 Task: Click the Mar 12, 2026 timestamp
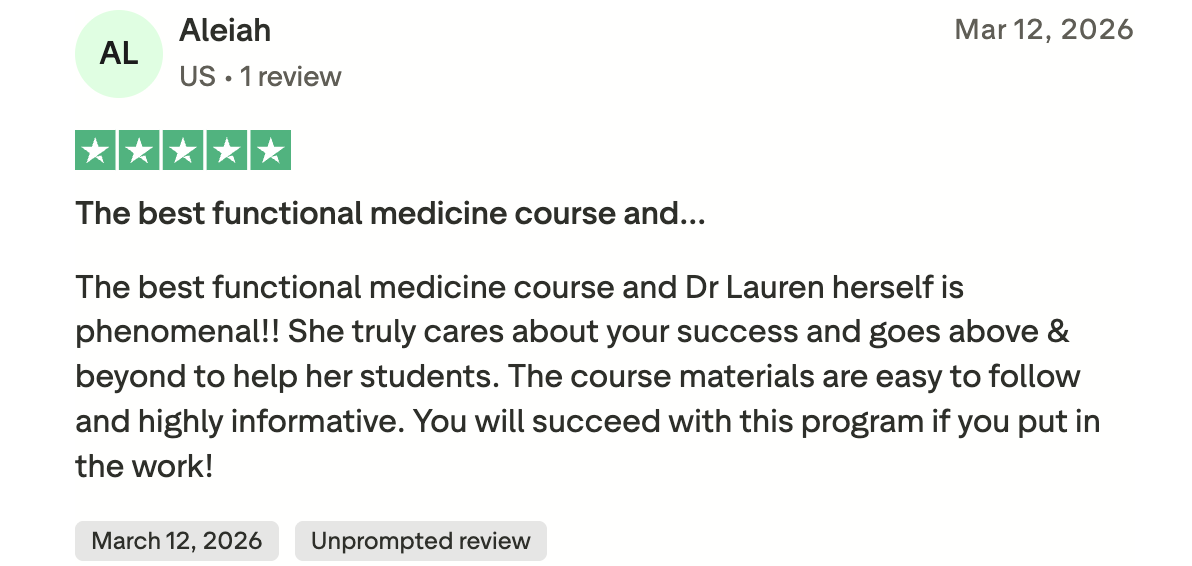click(x=1044, y=30)
